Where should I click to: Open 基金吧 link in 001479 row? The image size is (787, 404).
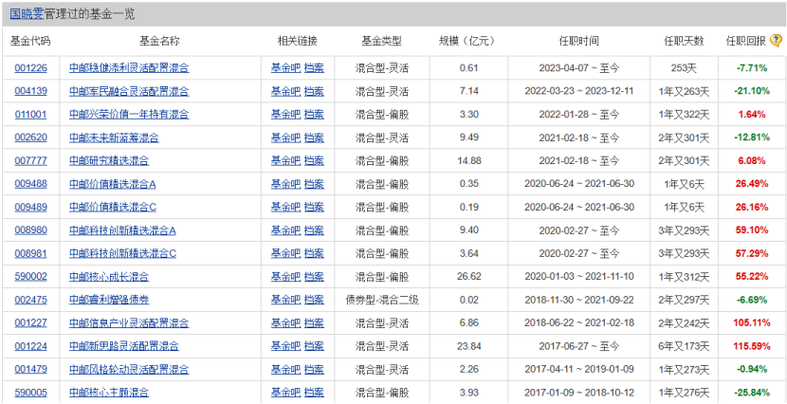(286, 369)
